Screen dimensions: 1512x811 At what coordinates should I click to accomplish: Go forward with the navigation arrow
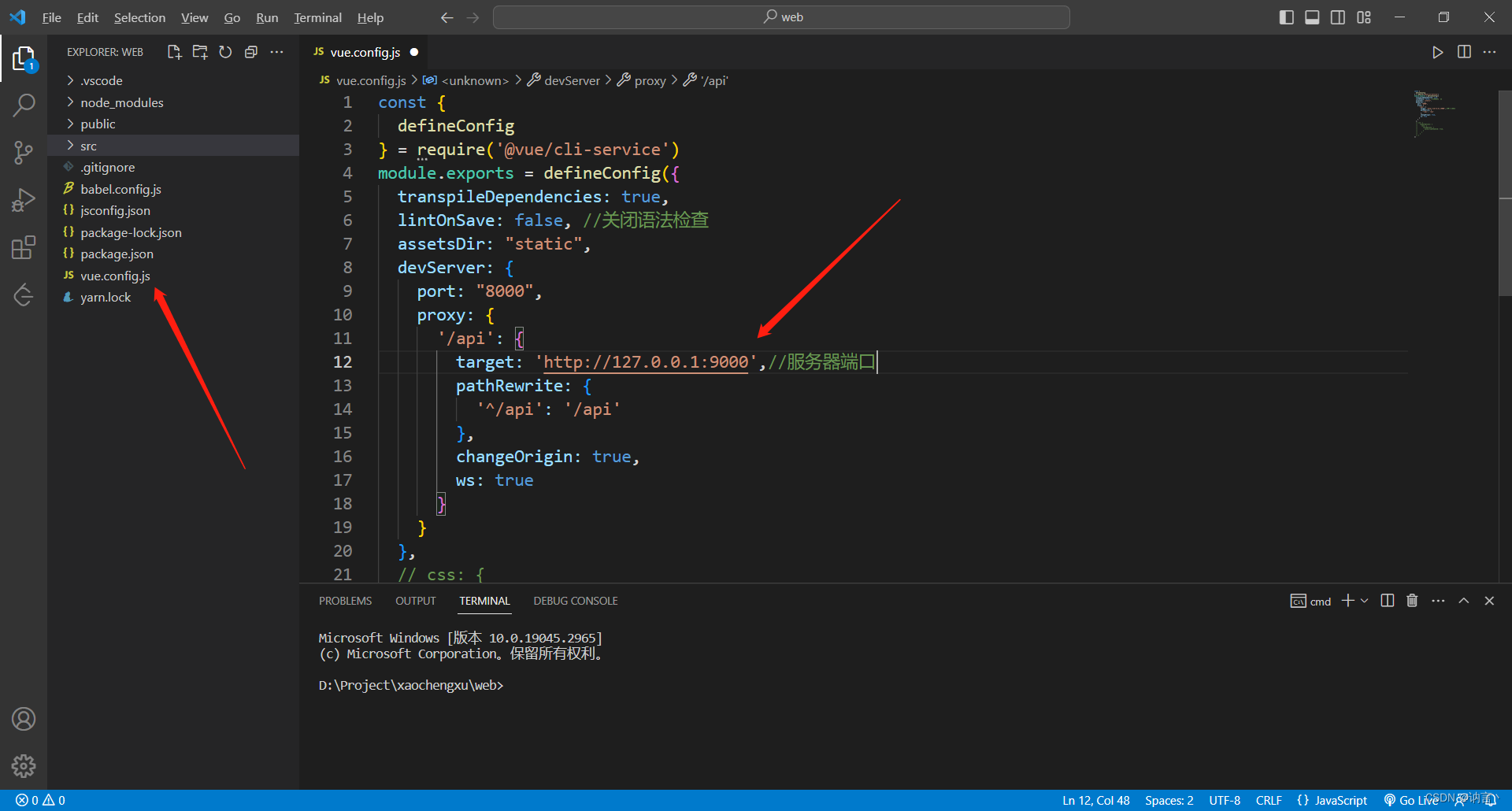point(472,17)
